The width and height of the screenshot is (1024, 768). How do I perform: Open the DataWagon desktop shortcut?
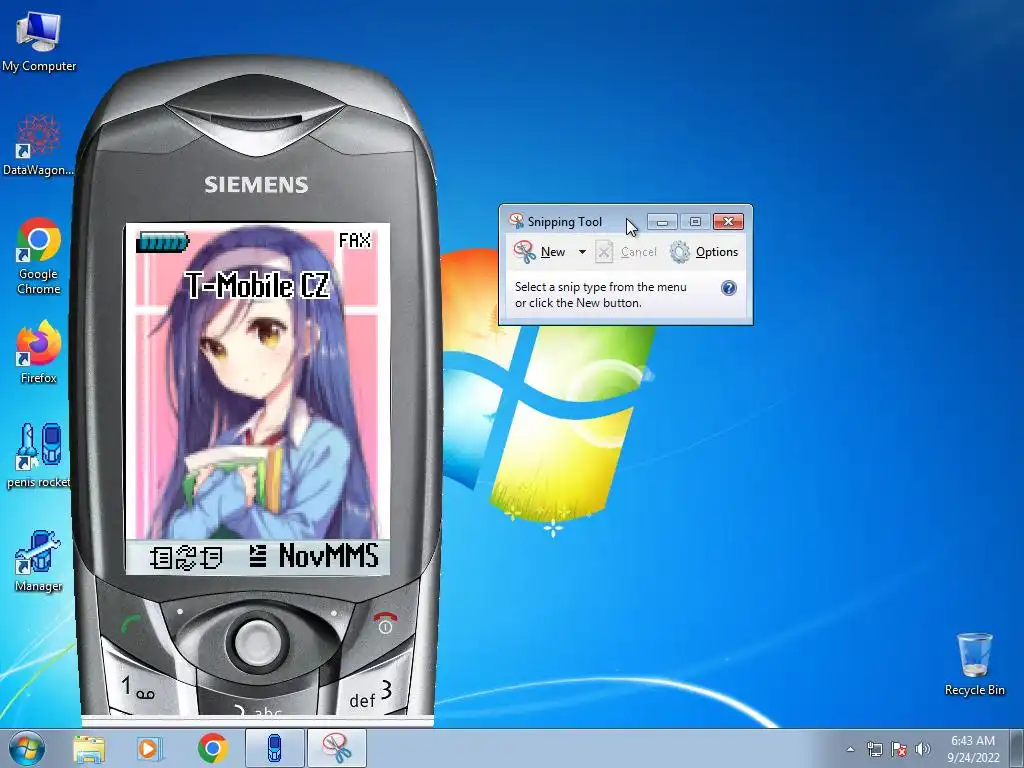click(x=39, y=145)
